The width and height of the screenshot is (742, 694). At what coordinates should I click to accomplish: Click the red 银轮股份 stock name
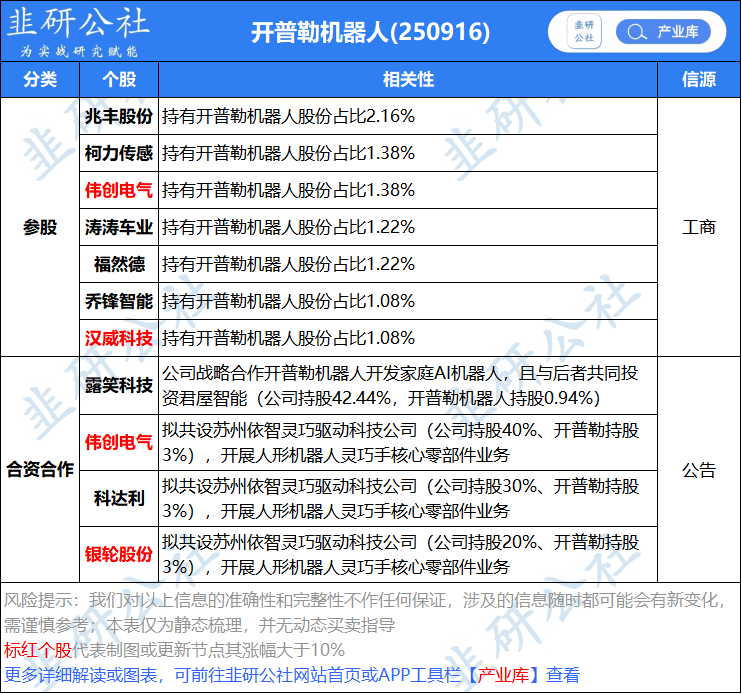tap(119, 554)
